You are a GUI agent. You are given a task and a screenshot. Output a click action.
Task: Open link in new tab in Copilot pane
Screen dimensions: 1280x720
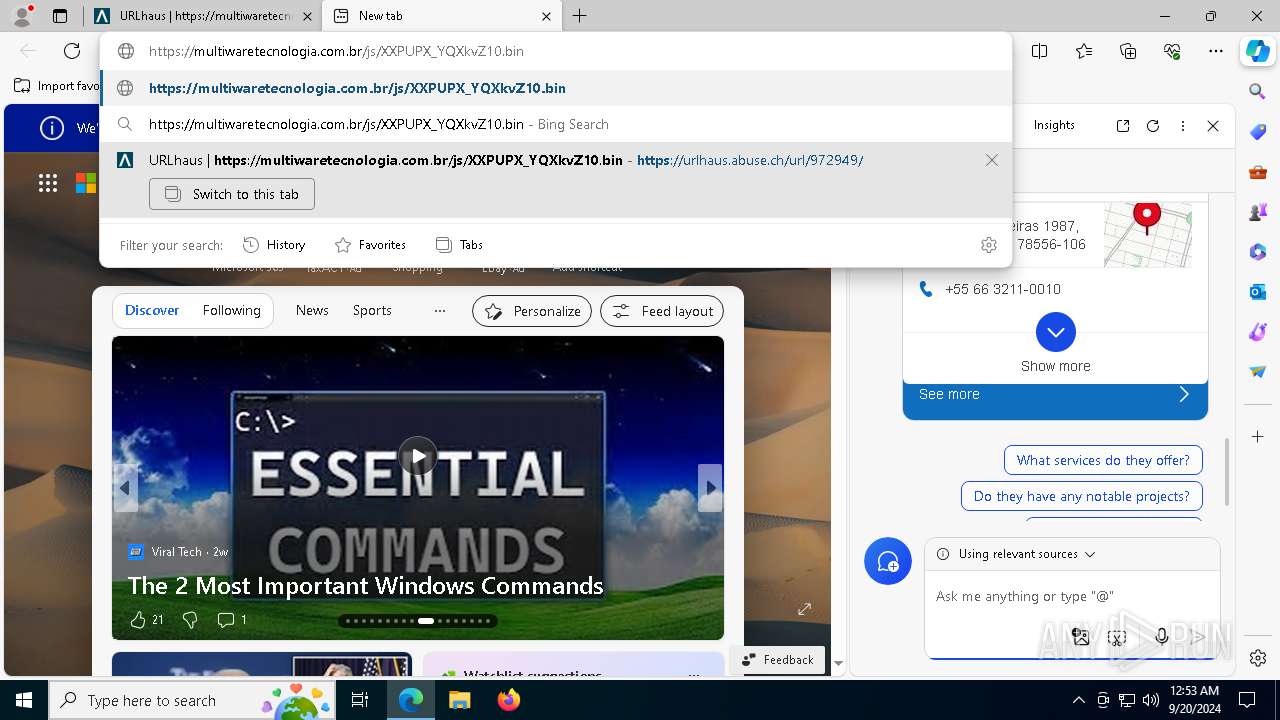pos(1123,126)
